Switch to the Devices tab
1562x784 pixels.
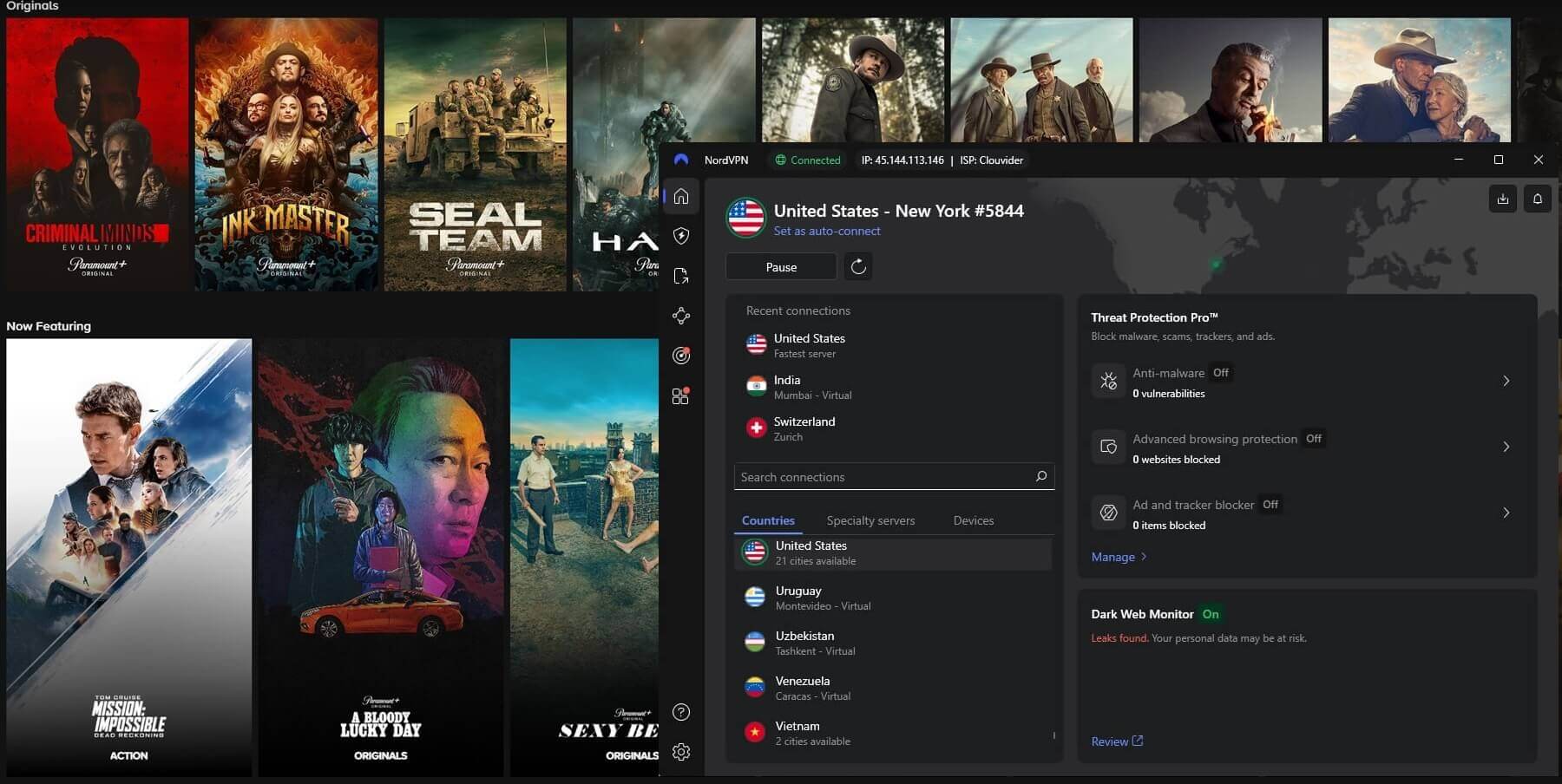(973, 520)
